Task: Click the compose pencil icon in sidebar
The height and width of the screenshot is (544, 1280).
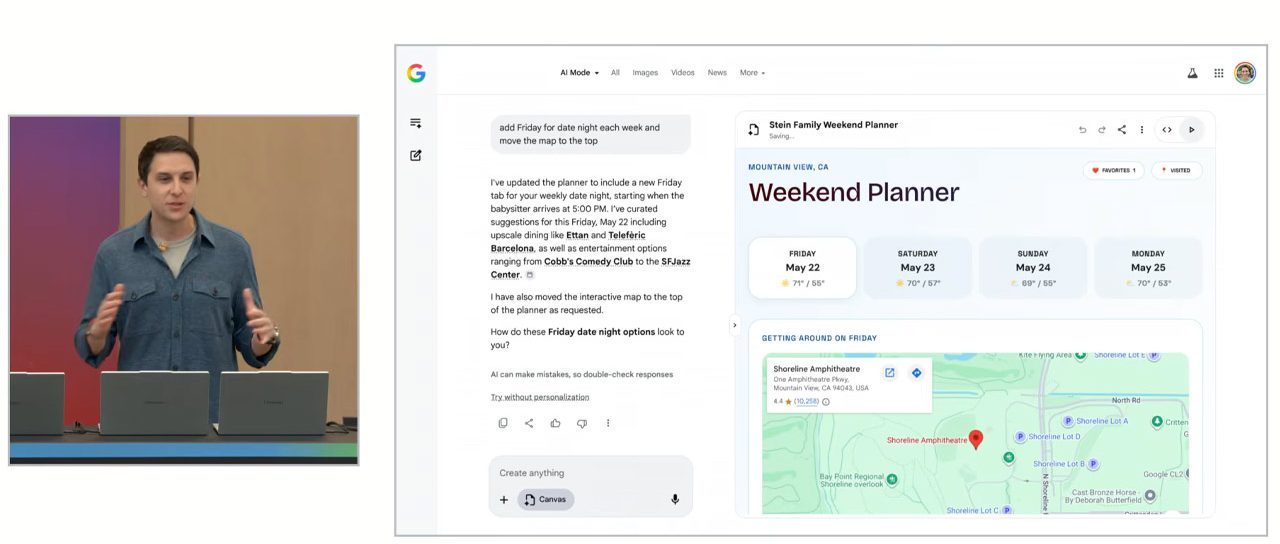Action: [416, 155]
